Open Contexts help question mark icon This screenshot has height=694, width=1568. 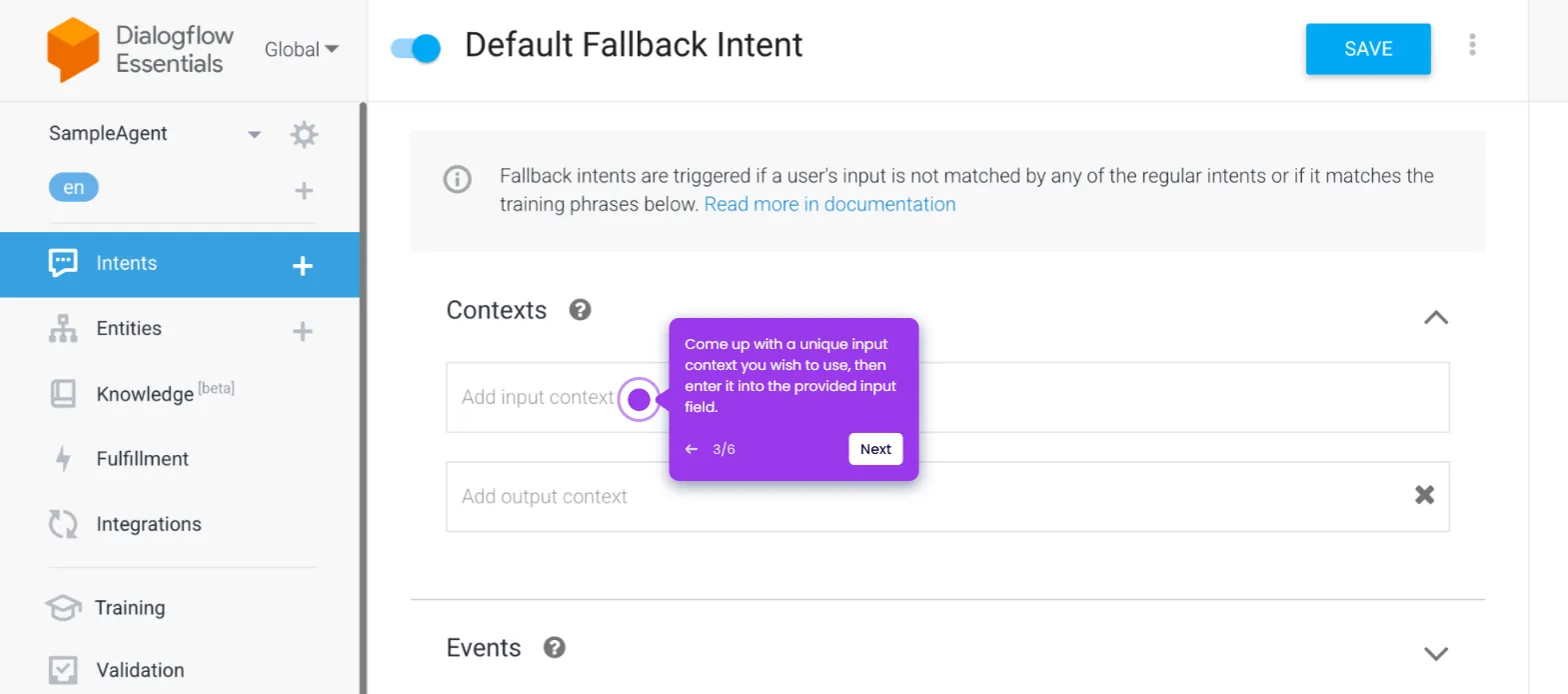pyautogui.click(x=580, y=310)
